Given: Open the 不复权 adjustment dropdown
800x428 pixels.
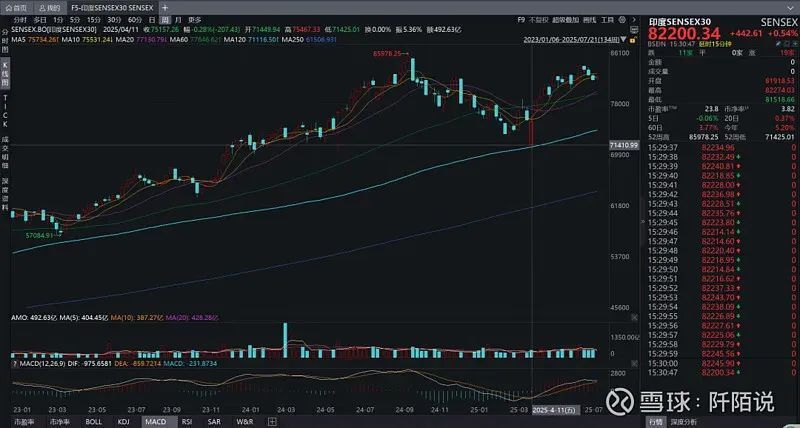Looking at the screenshot, I should point(538,20).
